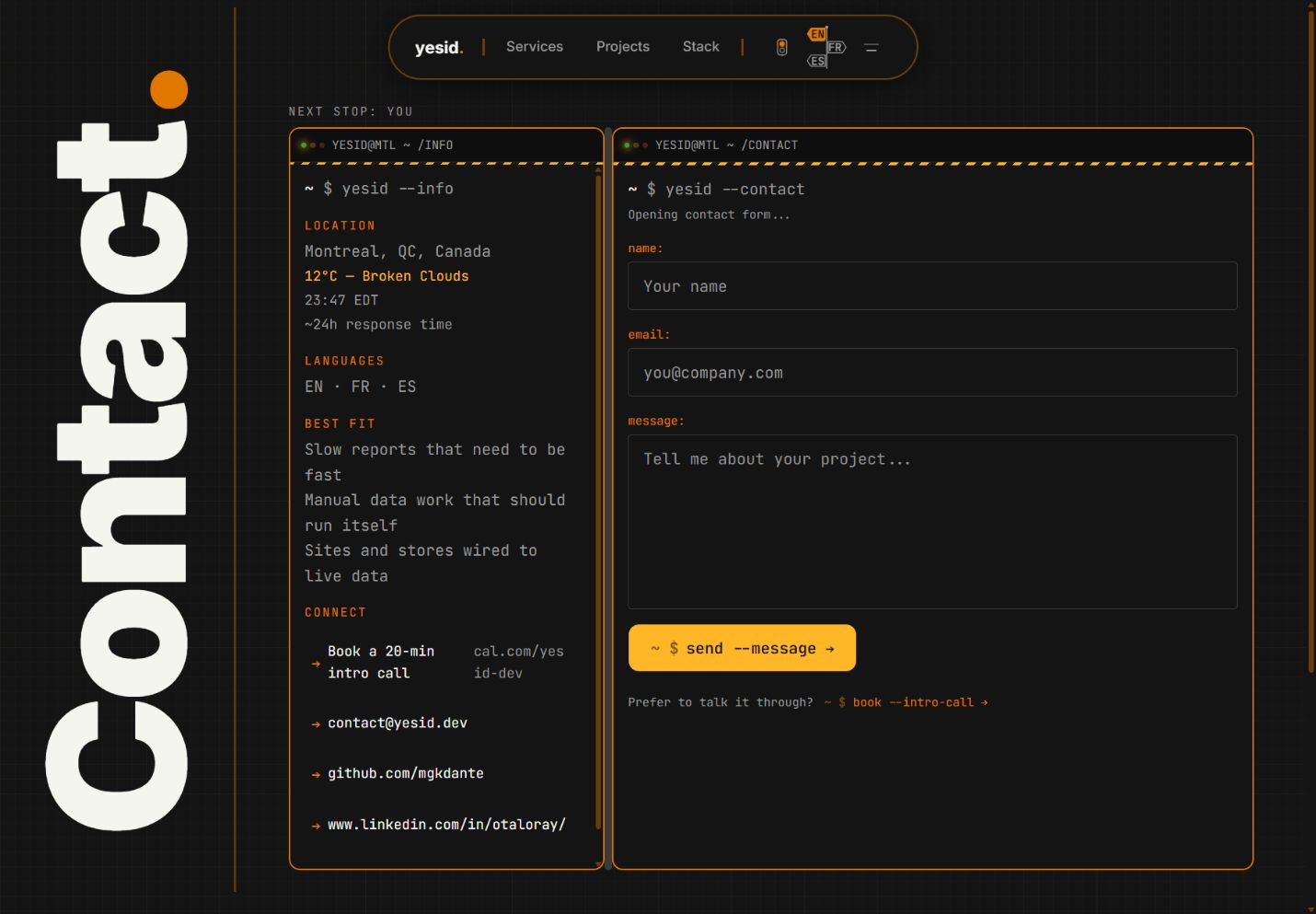
Task: Click the Sites and stores wired to live data text
Action: (421, 563)
